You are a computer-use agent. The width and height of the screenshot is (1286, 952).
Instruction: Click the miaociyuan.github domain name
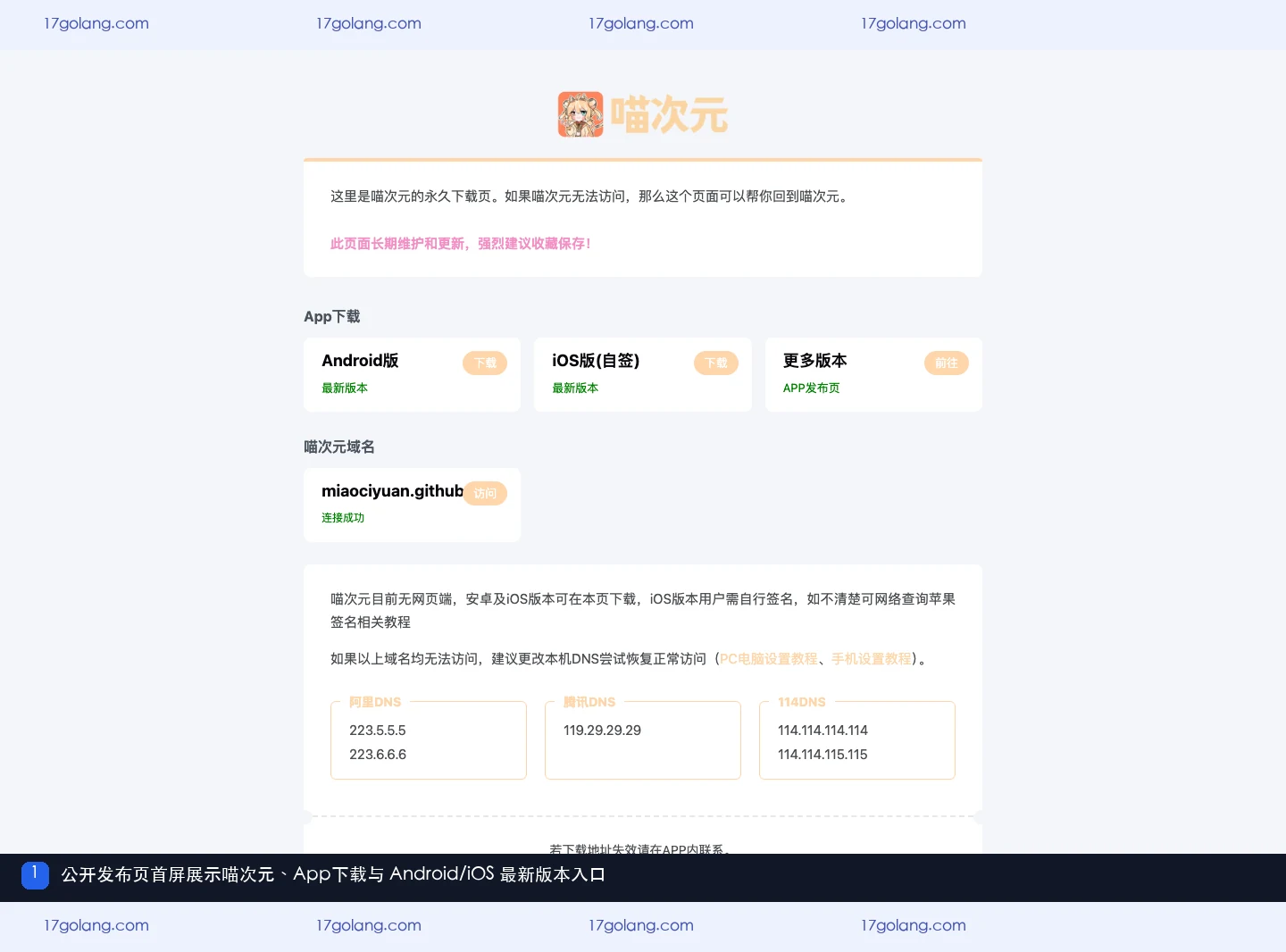pyautogui.click(x=392, y=491)
